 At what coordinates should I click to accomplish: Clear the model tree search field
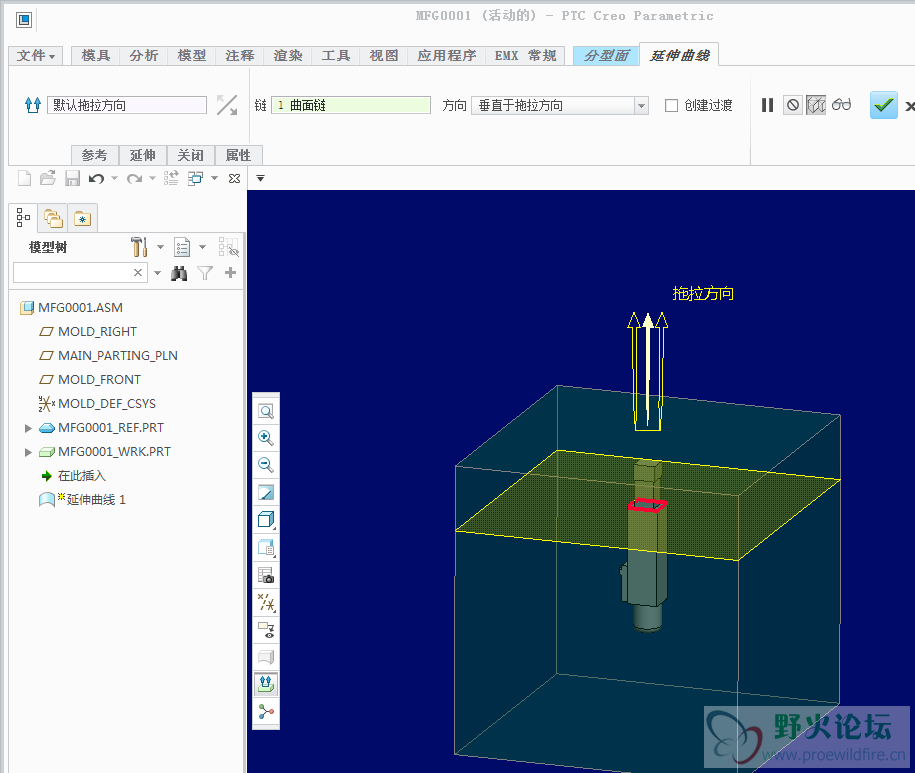coord(138,272)
